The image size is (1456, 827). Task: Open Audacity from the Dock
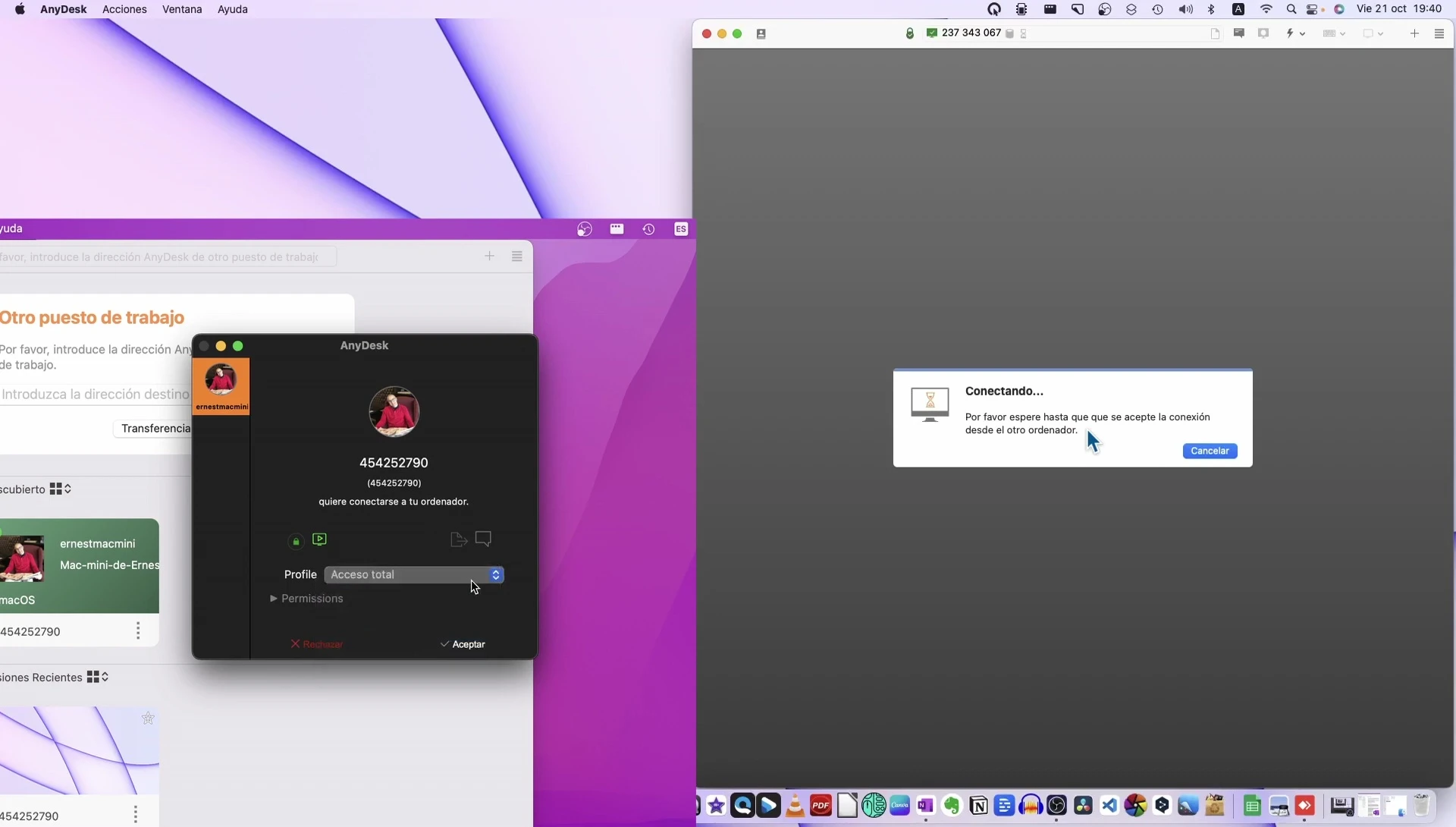[1031, 805]
